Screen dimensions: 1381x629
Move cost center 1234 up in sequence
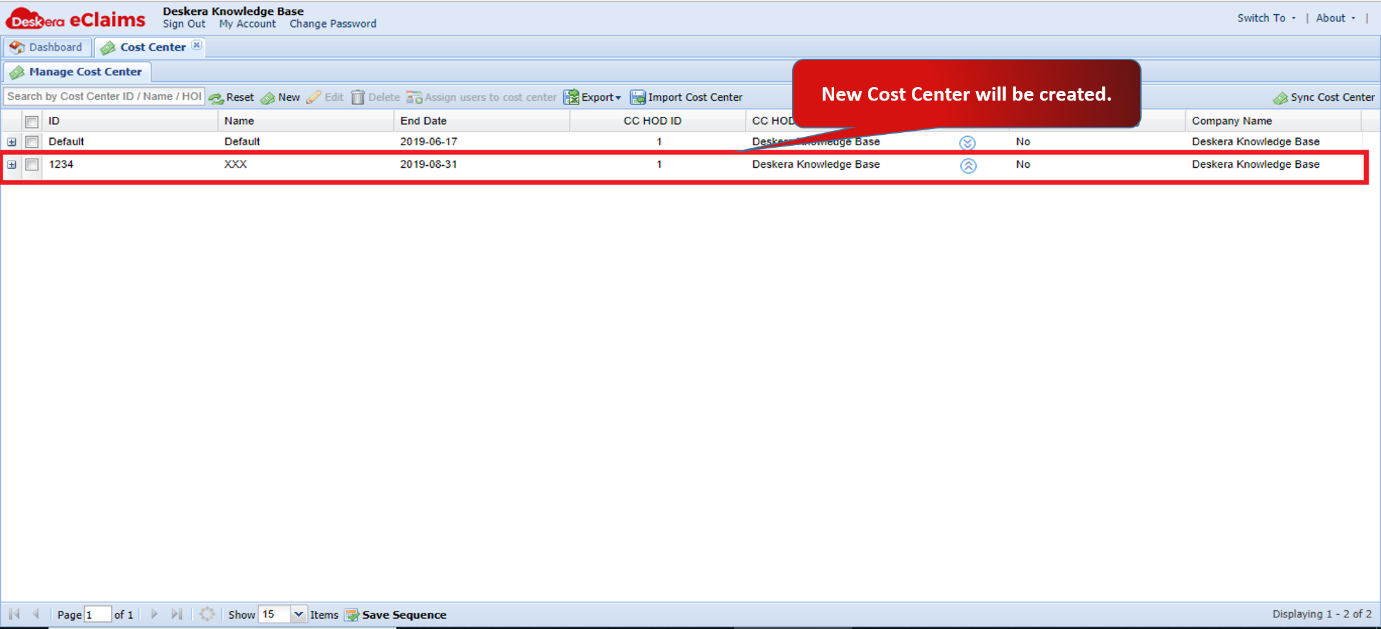click(x=968, y=166)
